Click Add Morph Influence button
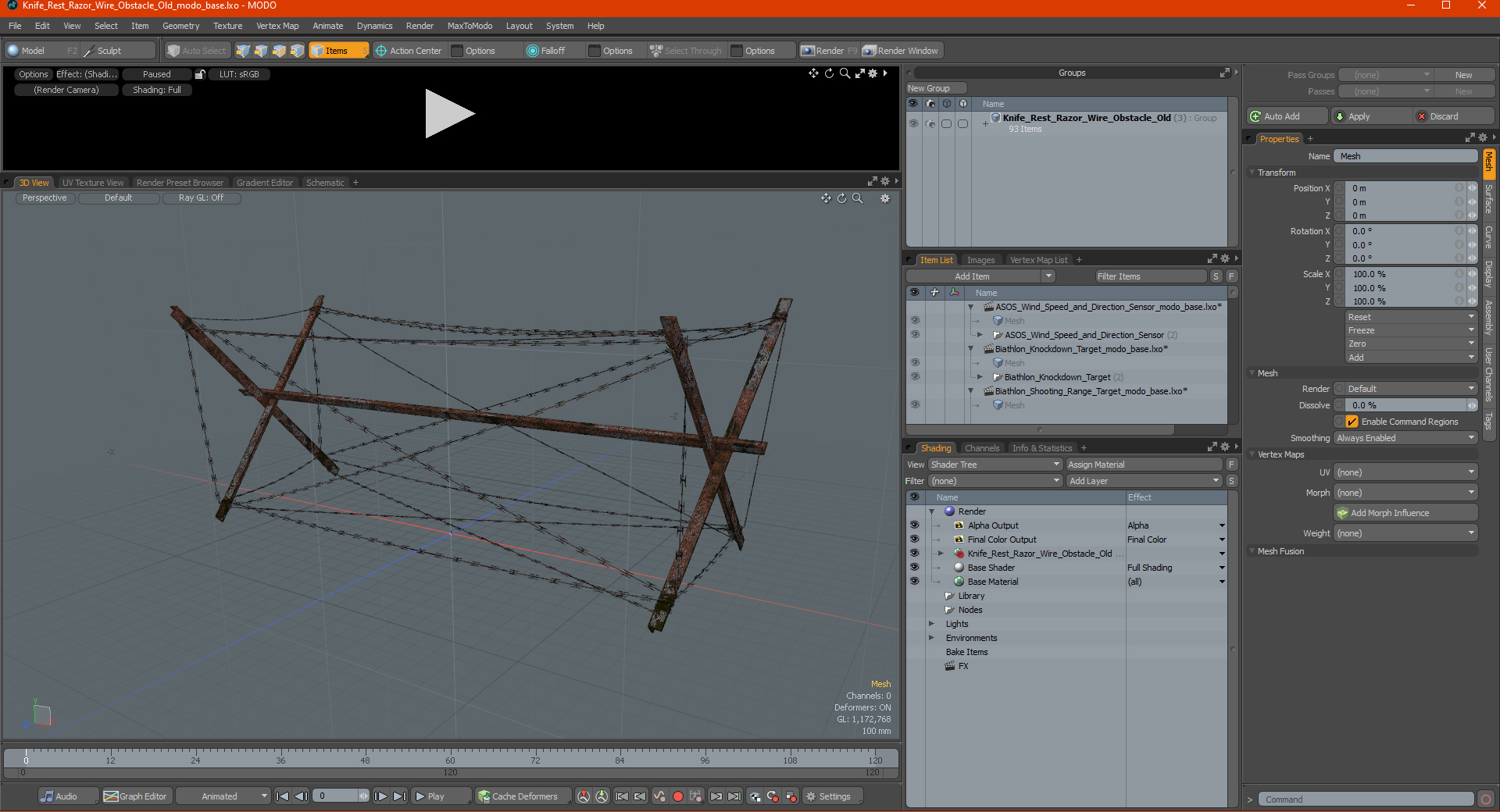Viewport: 1500px width, 812px height. 1405,513
